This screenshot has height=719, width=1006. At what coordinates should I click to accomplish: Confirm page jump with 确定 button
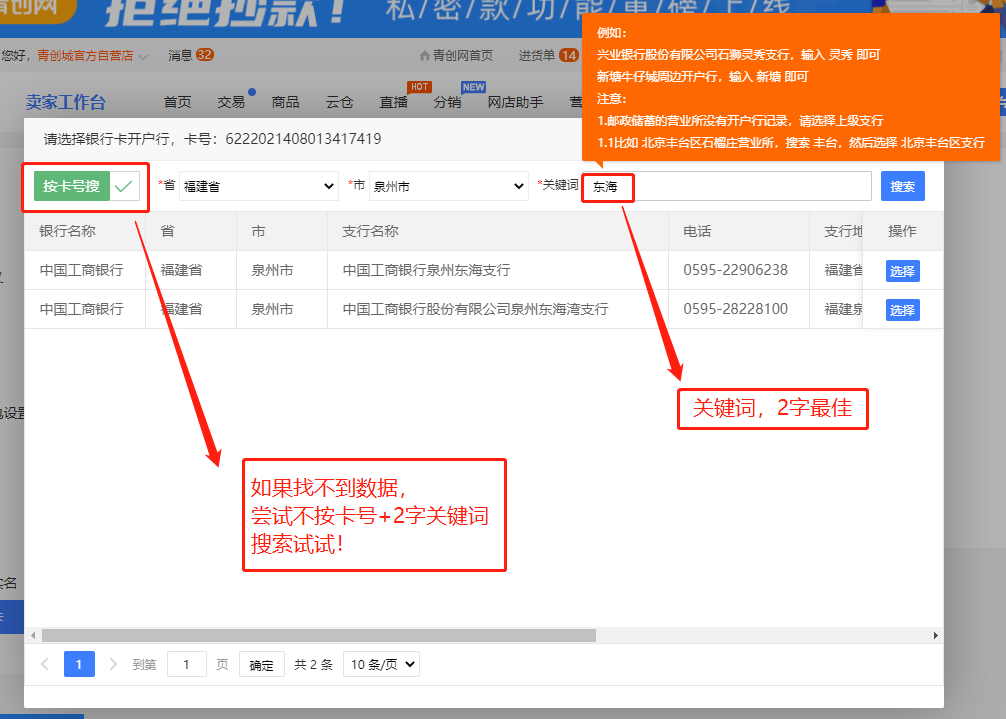click(261, 665)
